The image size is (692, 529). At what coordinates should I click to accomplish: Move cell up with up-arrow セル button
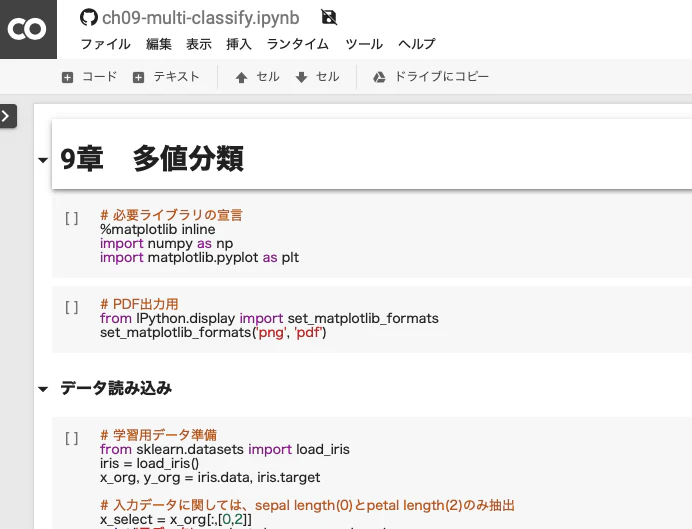tap(257, 77)
